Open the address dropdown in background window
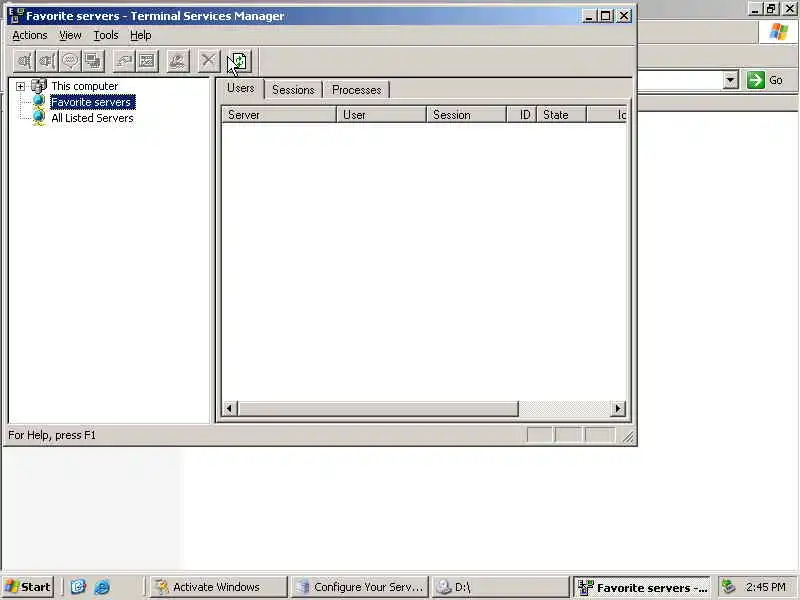 731,80
